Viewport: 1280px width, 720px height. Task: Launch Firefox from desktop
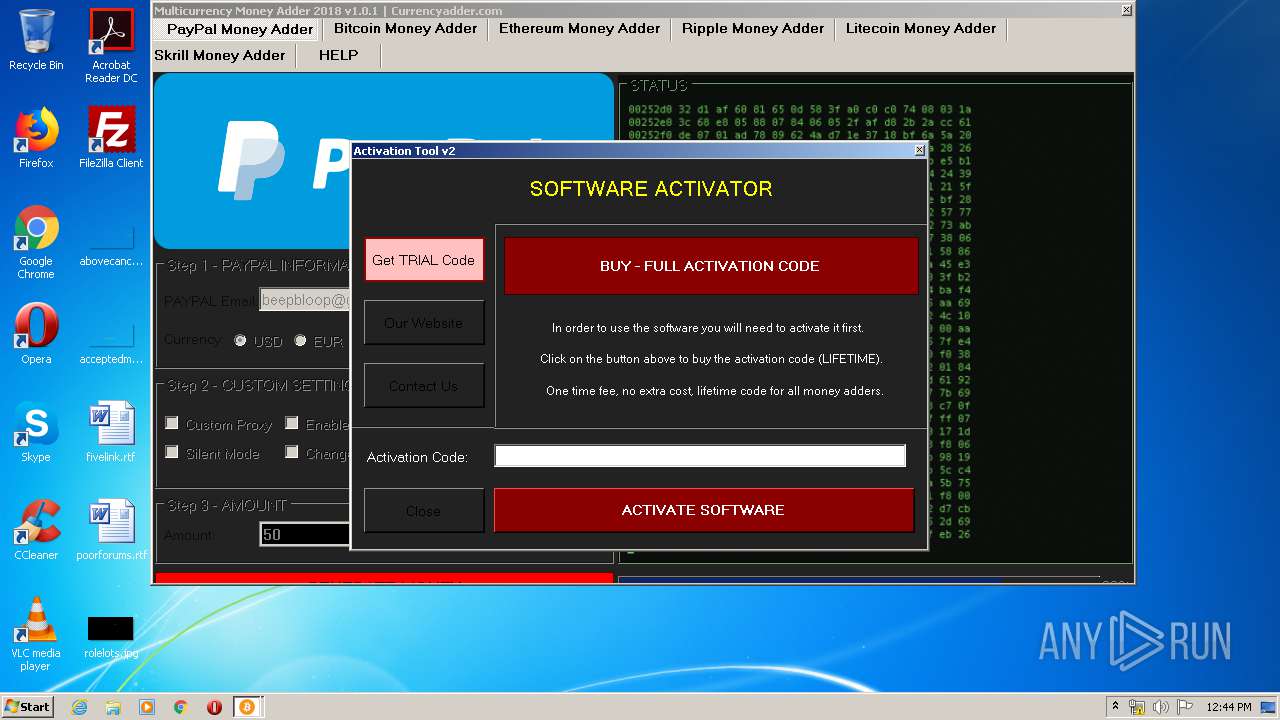tap(36, 138)
